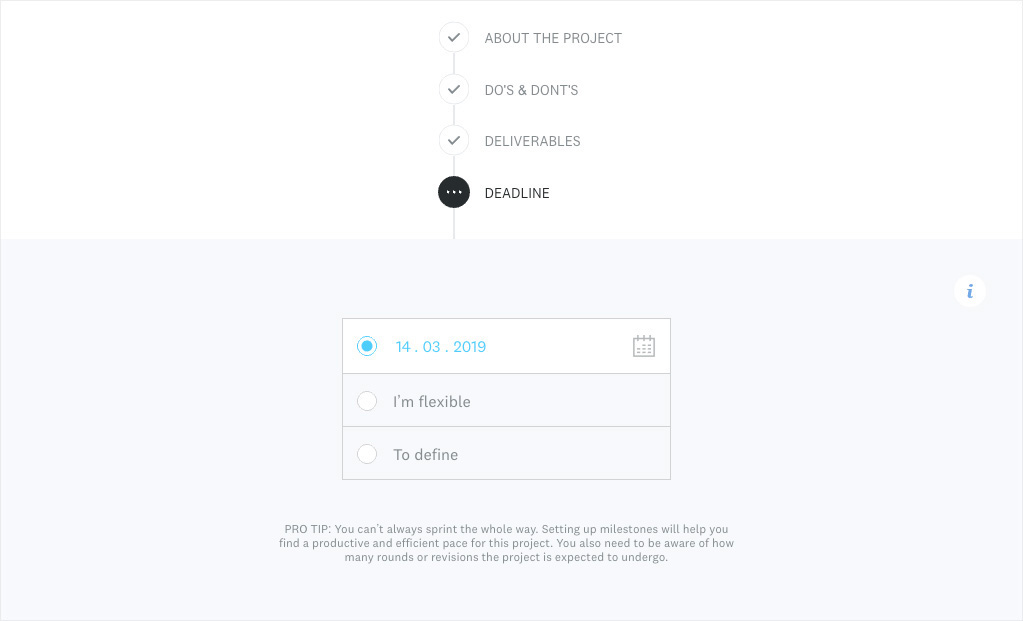Click the month 03 in date field
1023x621 pixels.
[x=431, y=347]
